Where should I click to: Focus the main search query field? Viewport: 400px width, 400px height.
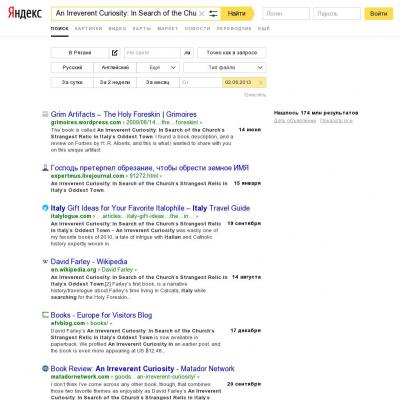(x=126, y=14)
